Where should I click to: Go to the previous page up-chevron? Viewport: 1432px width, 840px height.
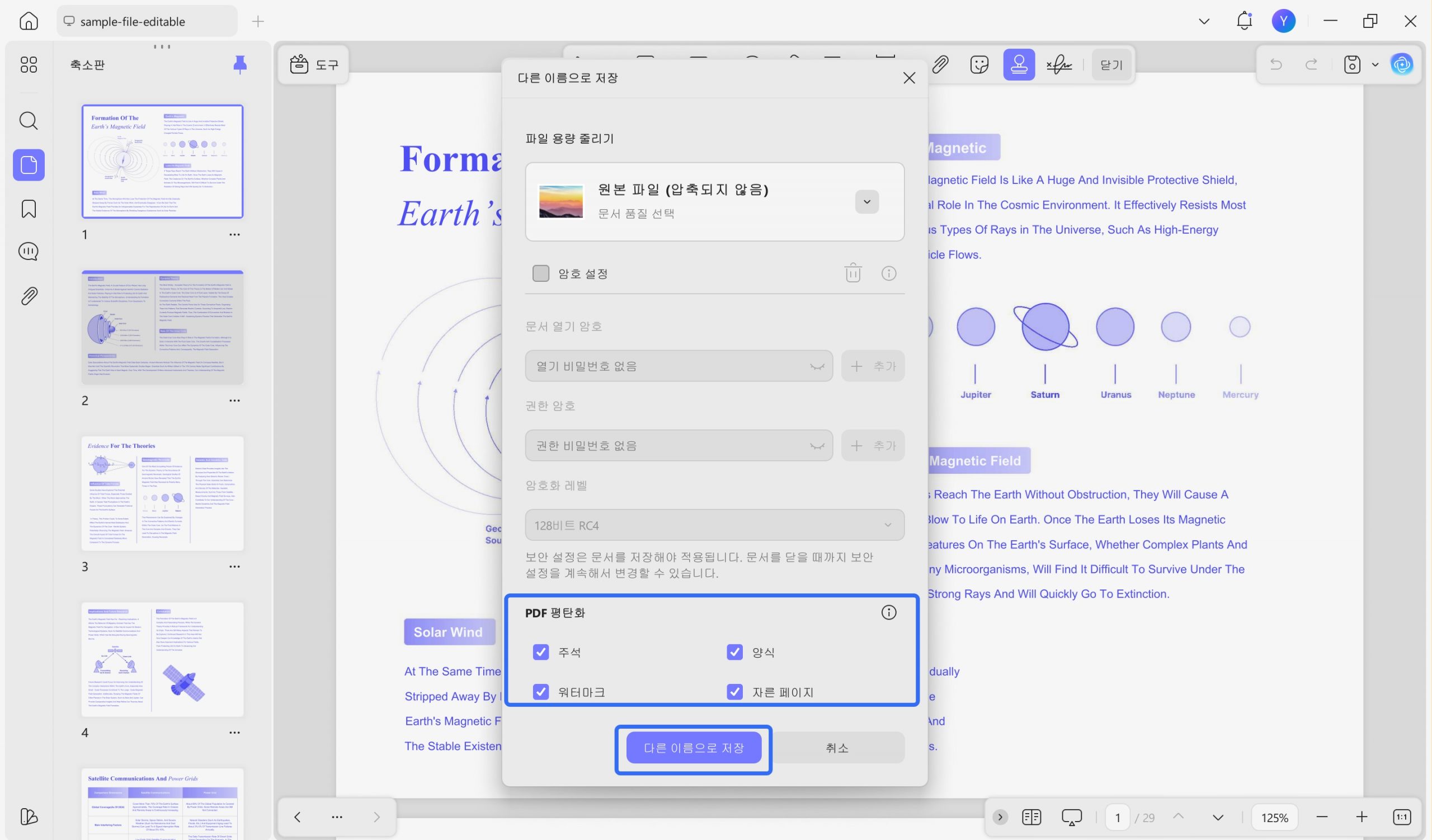click(1178, 816)
